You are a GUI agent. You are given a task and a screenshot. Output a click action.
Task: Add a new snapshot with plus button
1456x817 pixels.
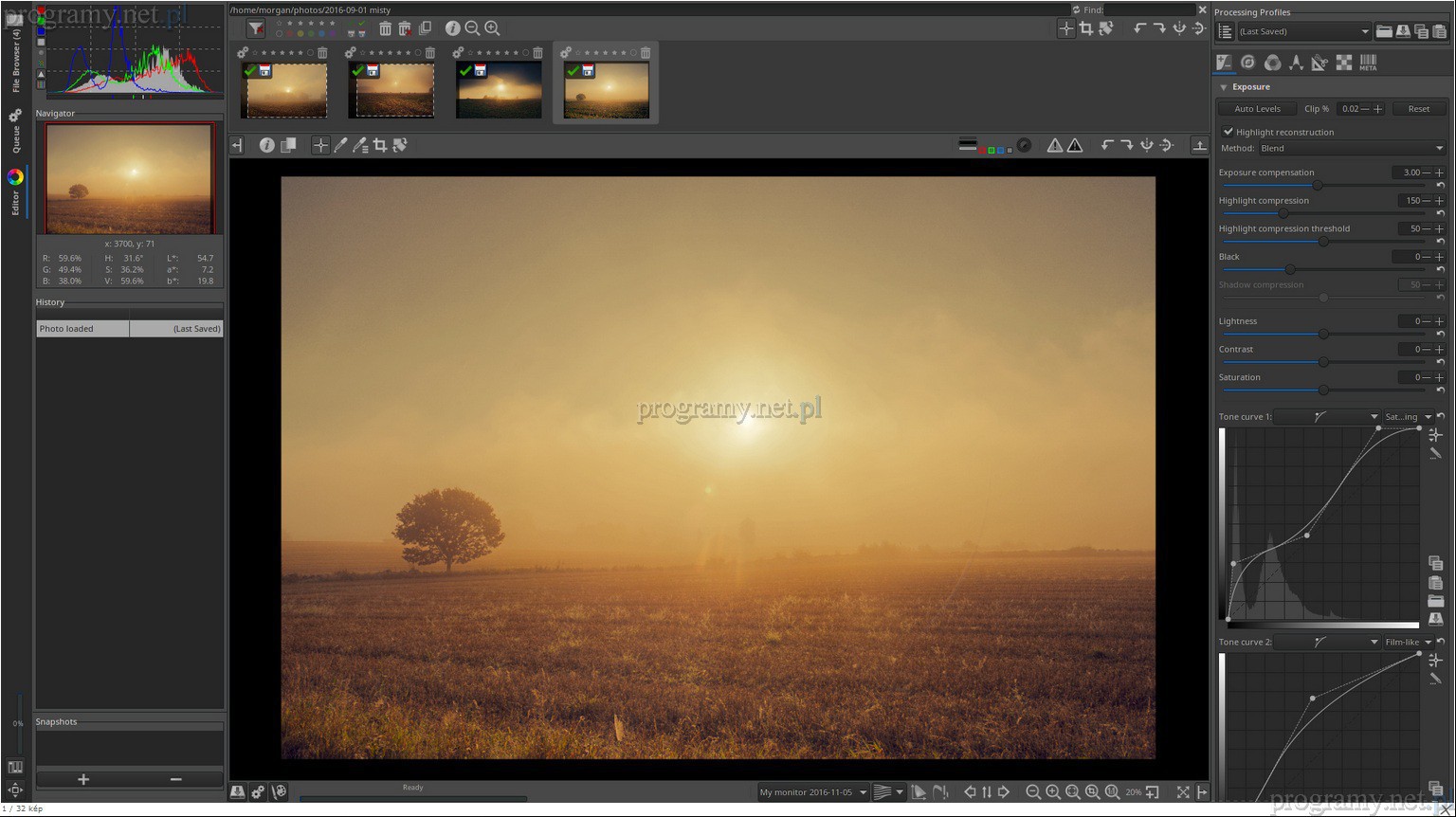(x=83, y=779)
